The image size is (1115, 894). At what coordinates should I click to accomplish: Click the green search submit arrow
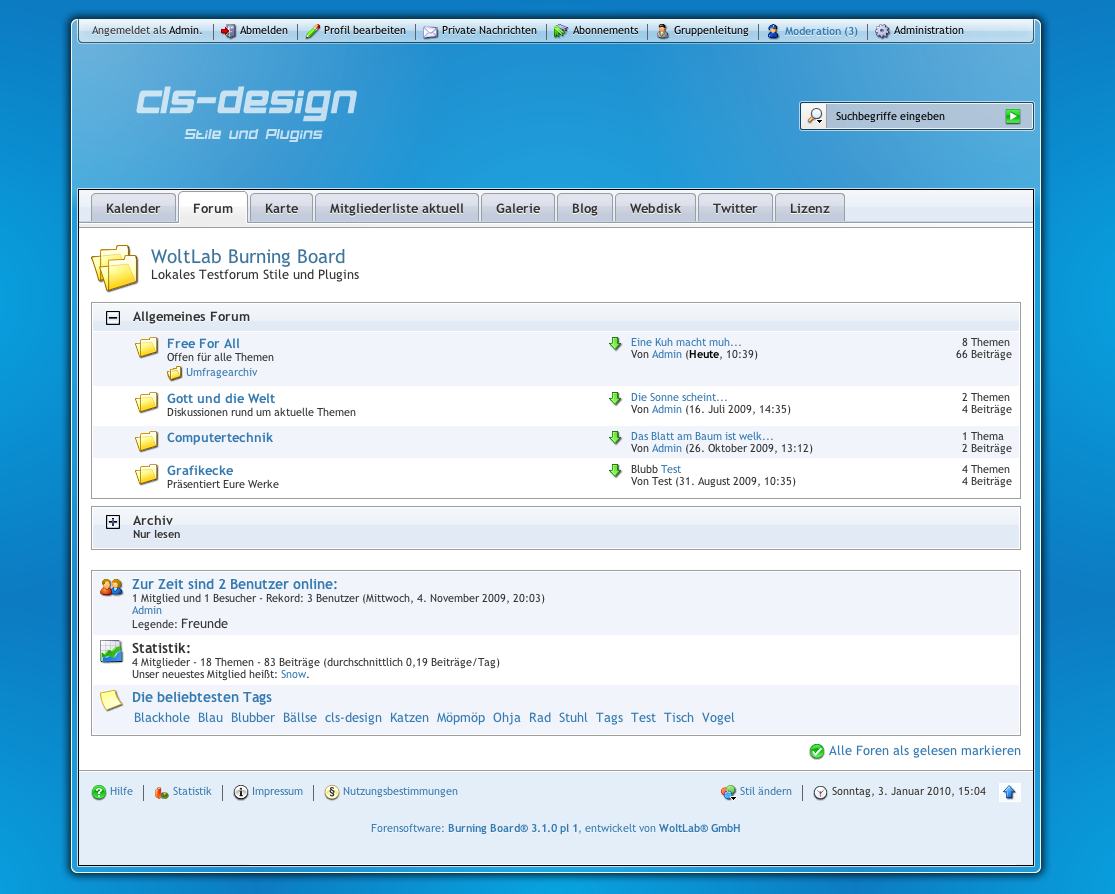(x=1012, y=117)
